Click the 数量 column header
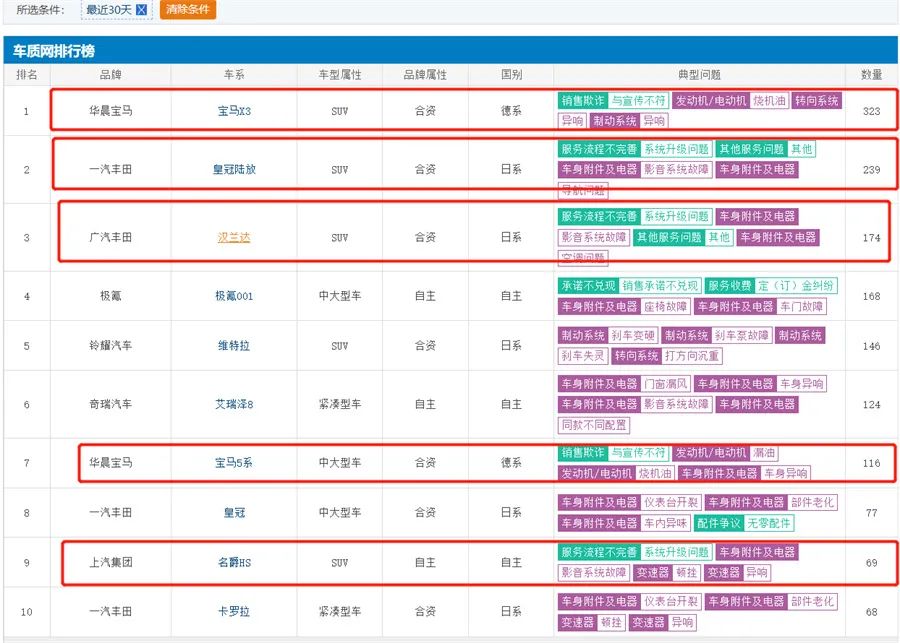The height and width of the screenshot is (643, 900). click(871, 75)
